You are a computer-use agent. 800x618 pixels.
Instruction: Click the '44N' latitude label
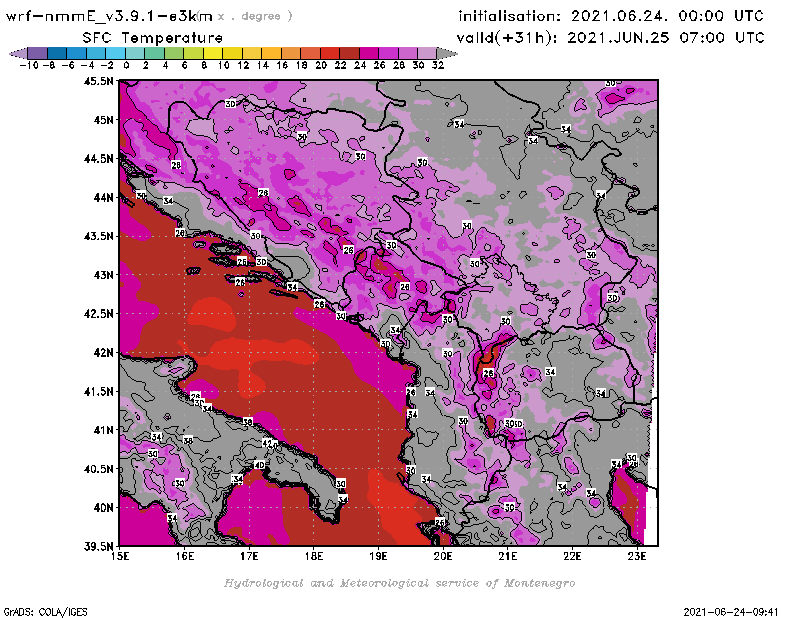[x=104, y=197]
